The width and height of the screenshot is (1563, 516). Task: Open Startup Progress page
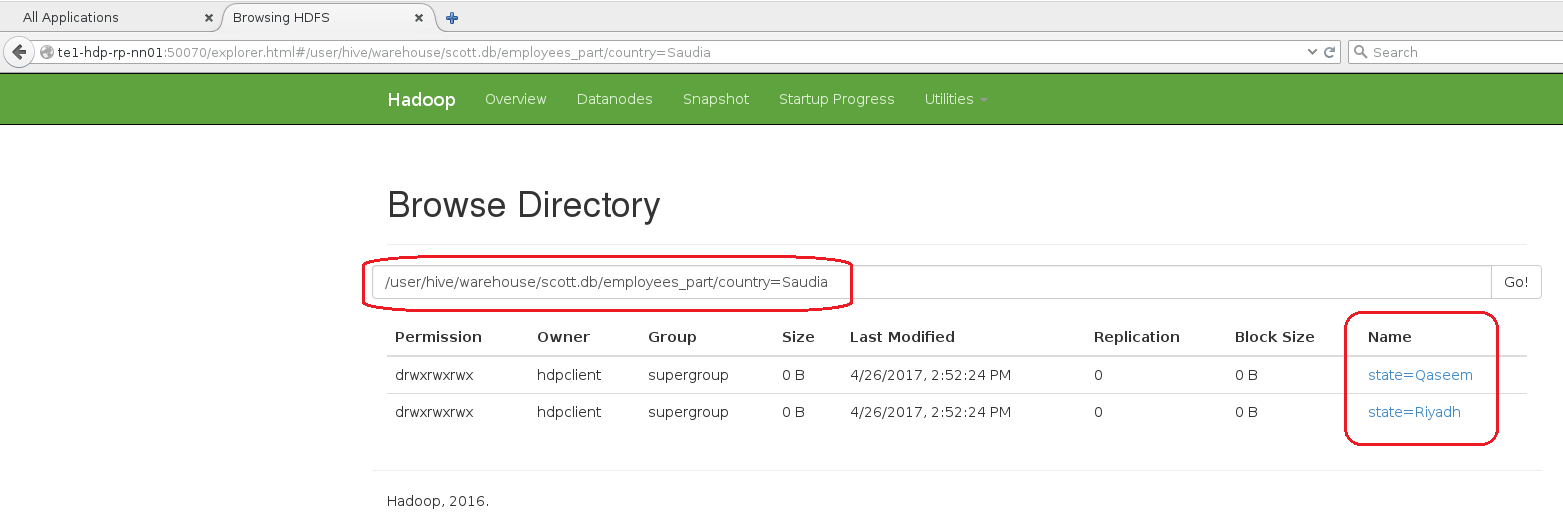pos(837,99)
